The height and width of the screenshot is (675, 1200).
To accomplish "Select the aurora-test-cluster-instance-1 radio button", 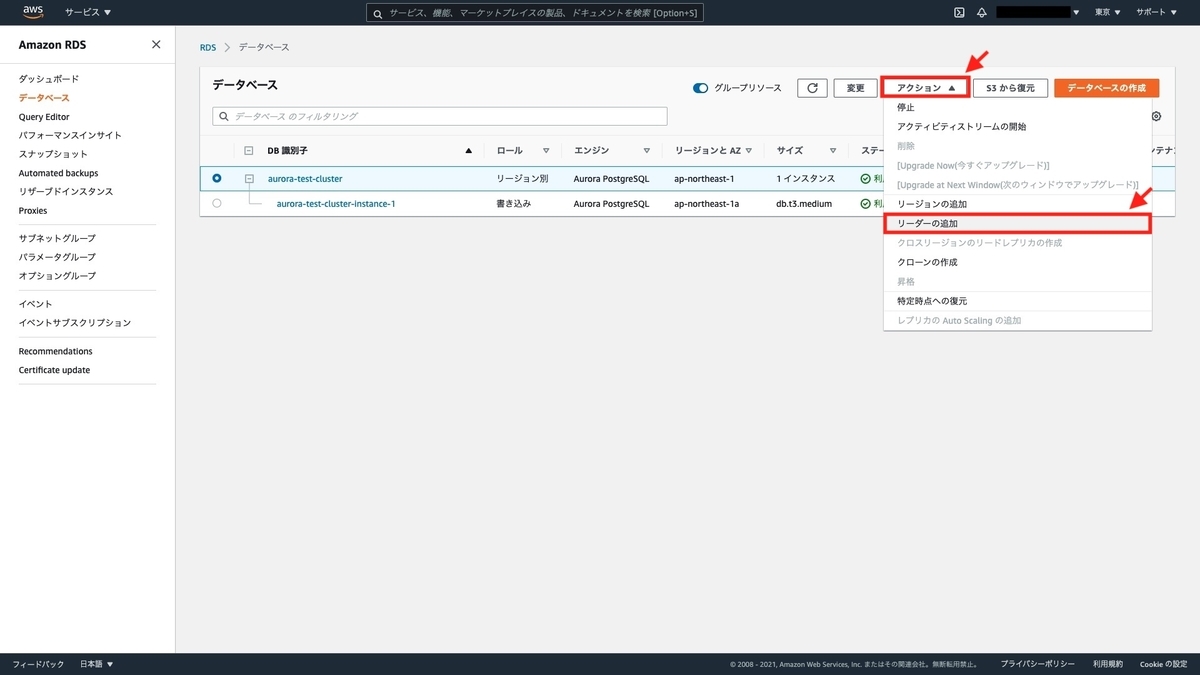I will pos(217,203).
